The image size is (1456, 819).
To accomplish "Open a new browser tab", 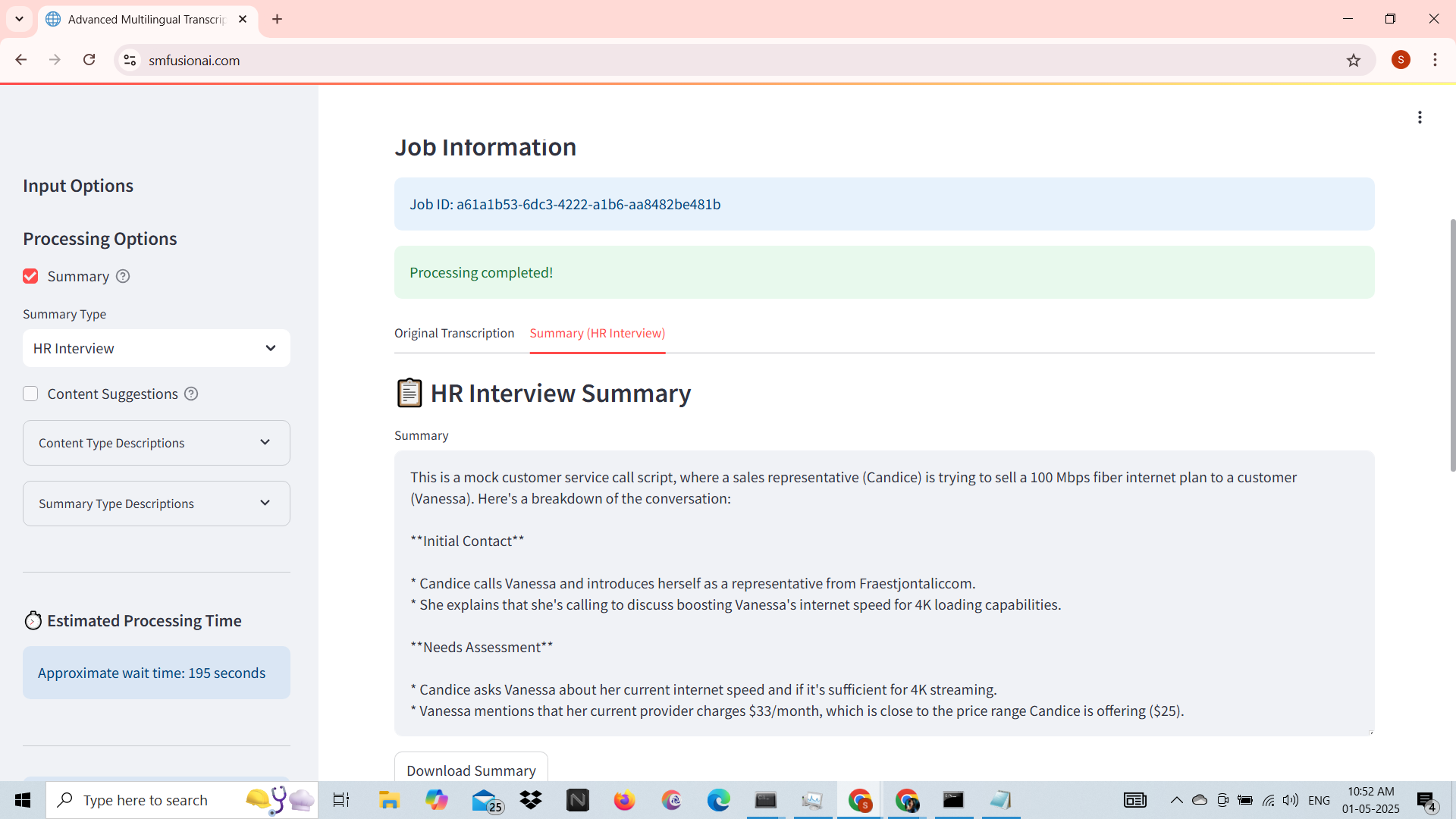I will [278, 19].
